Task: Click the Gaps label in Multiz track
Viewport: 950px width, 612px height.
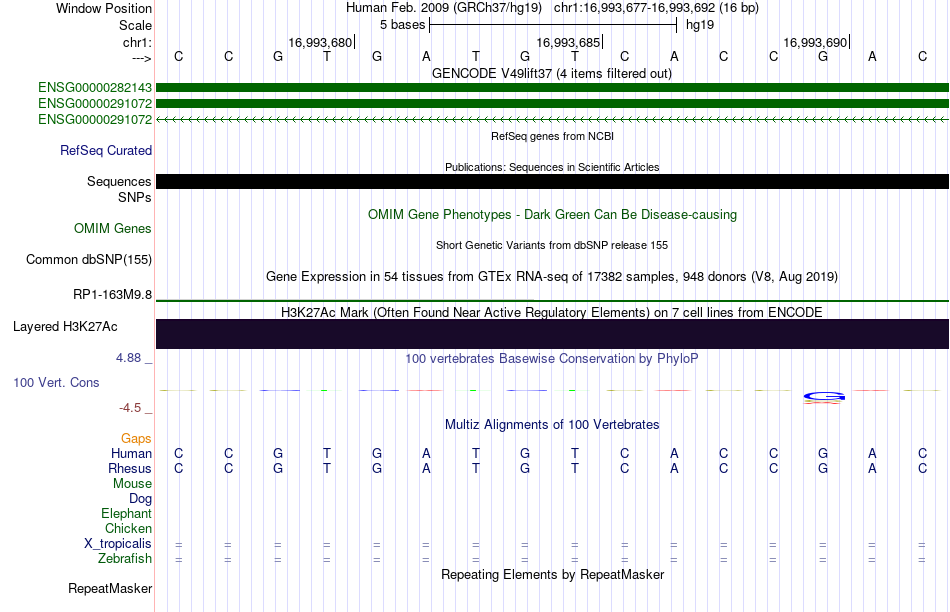Action: (x=136, y=438)
